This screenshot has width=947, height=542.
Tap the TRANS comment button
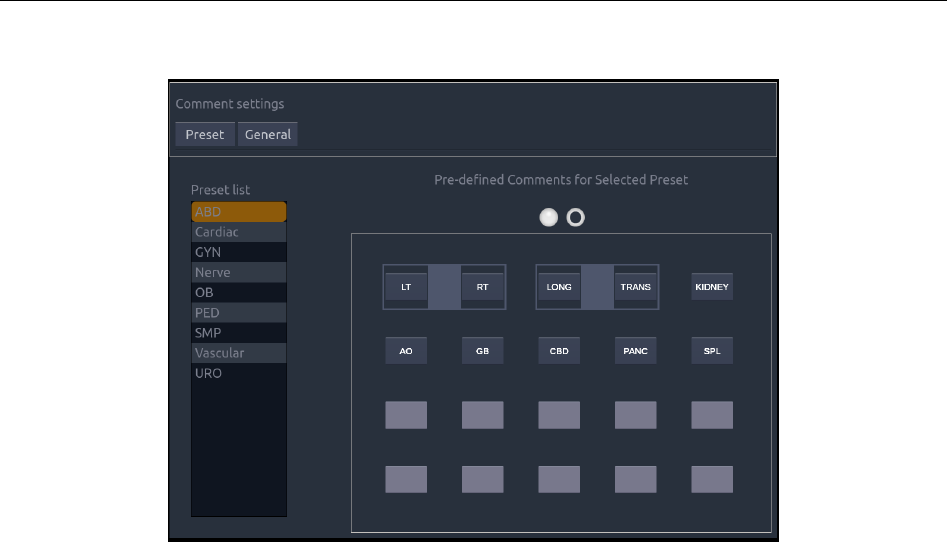(x=635, y=287)
